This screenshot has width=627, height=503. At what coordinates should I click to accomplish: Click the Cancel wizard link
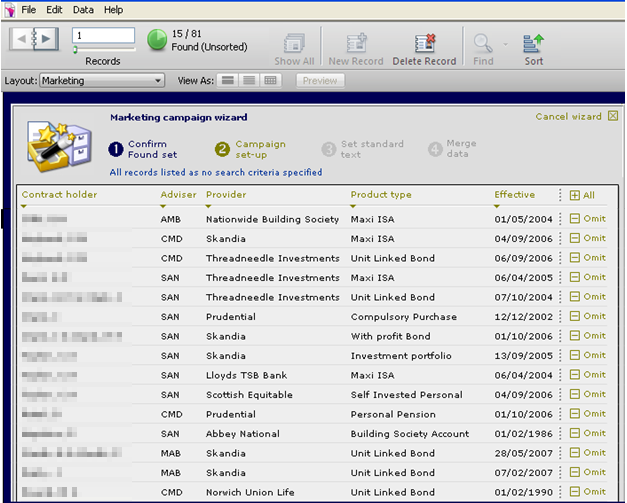pyautogui.click(x=568, y=116)
